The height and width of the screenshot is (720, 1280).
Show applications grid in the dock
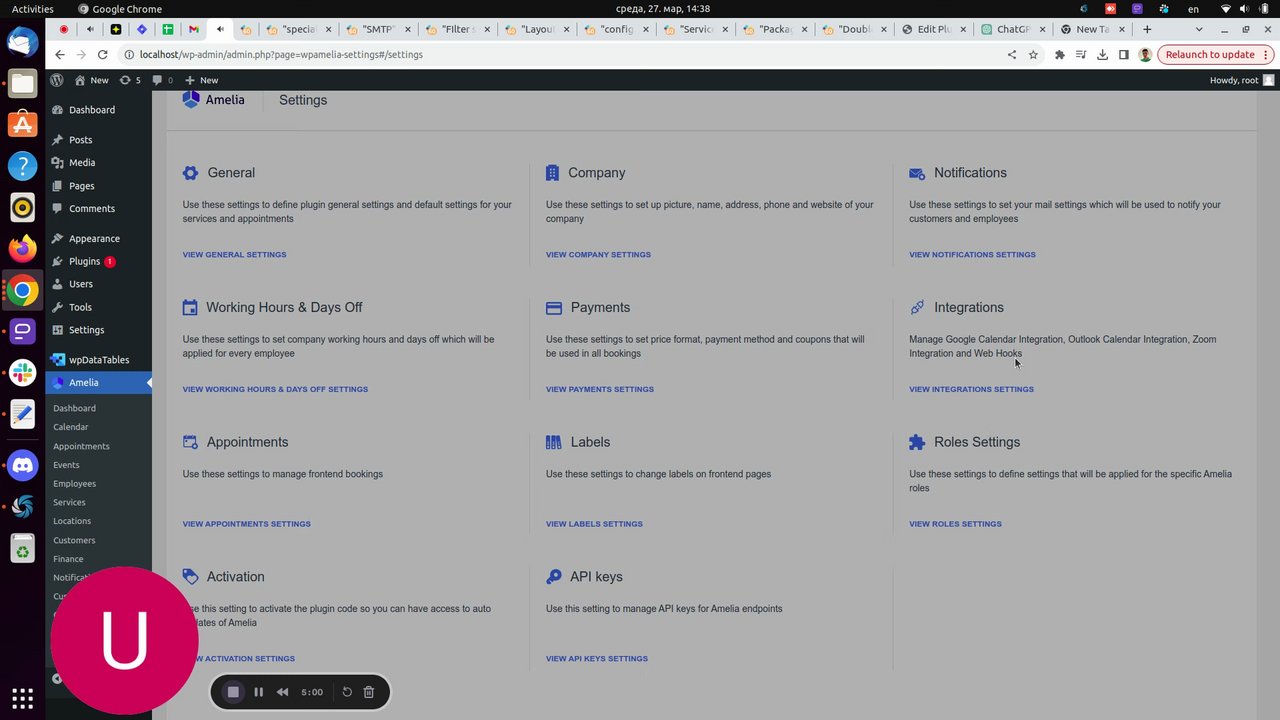22,698
